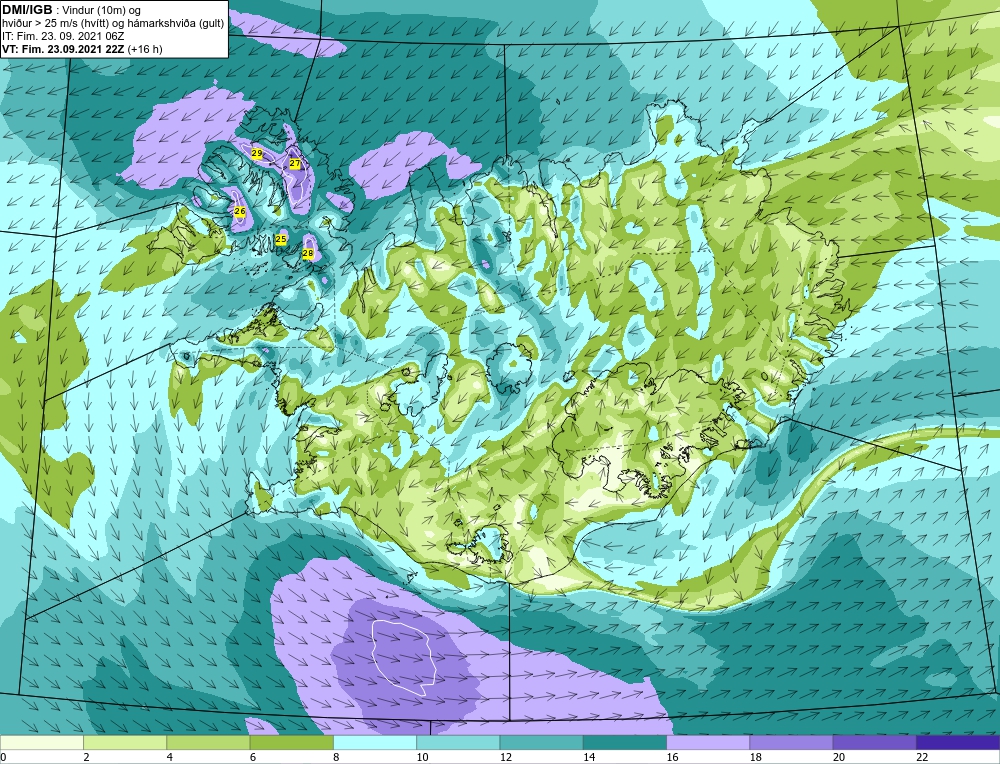The height and width of the screenshot is (764, 1000).
Task: Click the legend scale value 14
Action: (x=589, y=757)
